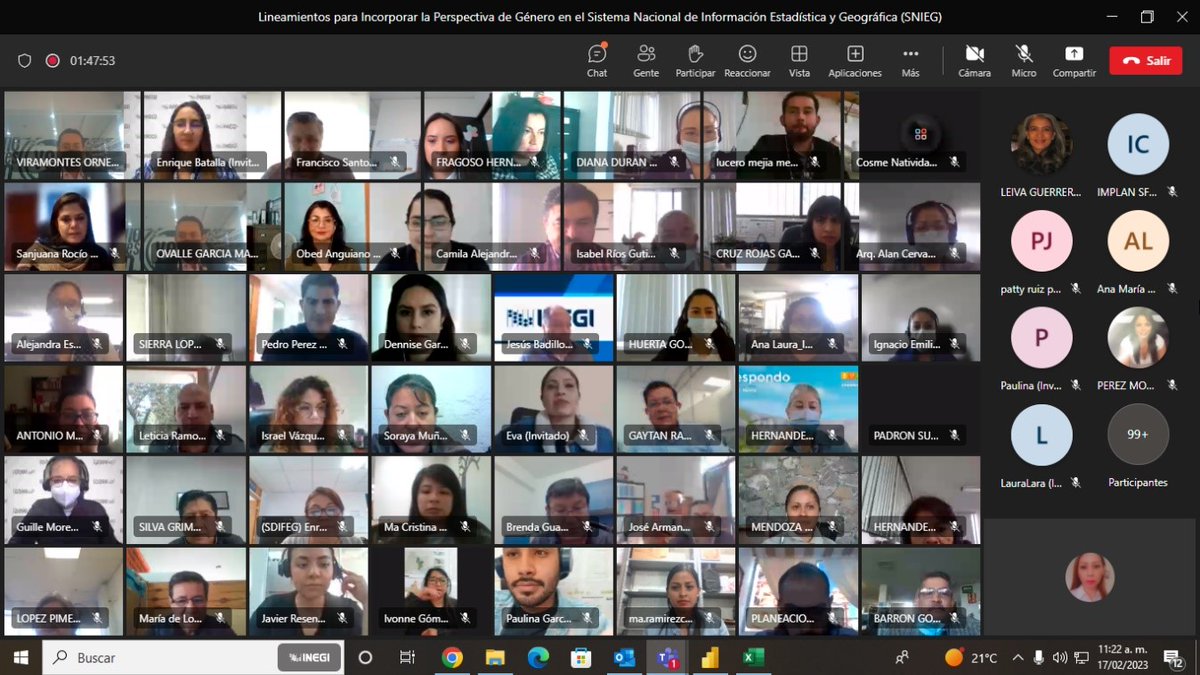Click the P avatar for Paulina
This screenshot has height=675, width=1200.
(x=1041, y=338)
